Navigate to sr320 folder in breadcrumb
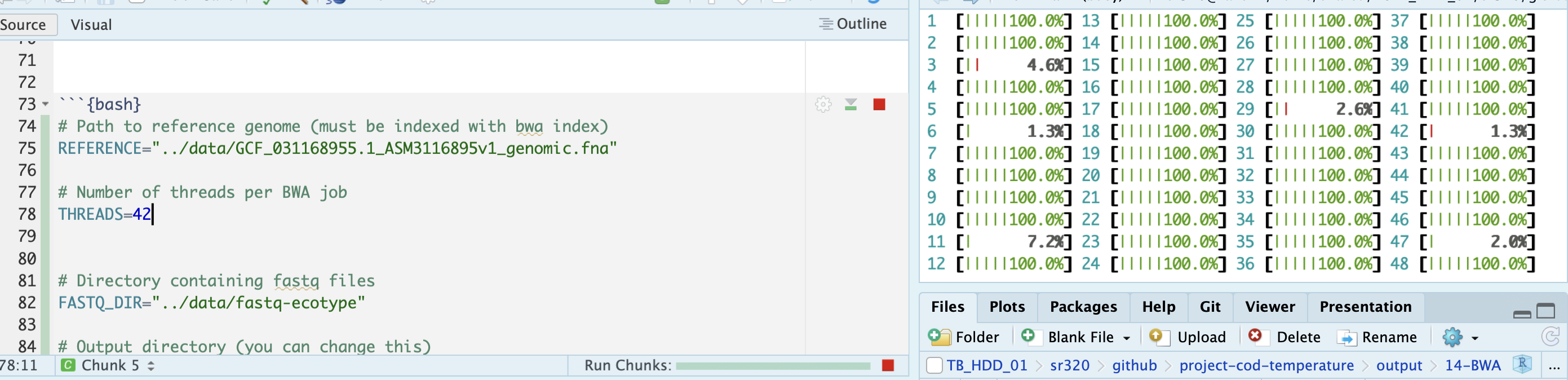The height and width of the screenshot is (380, 1568). tap(1070, 365)
